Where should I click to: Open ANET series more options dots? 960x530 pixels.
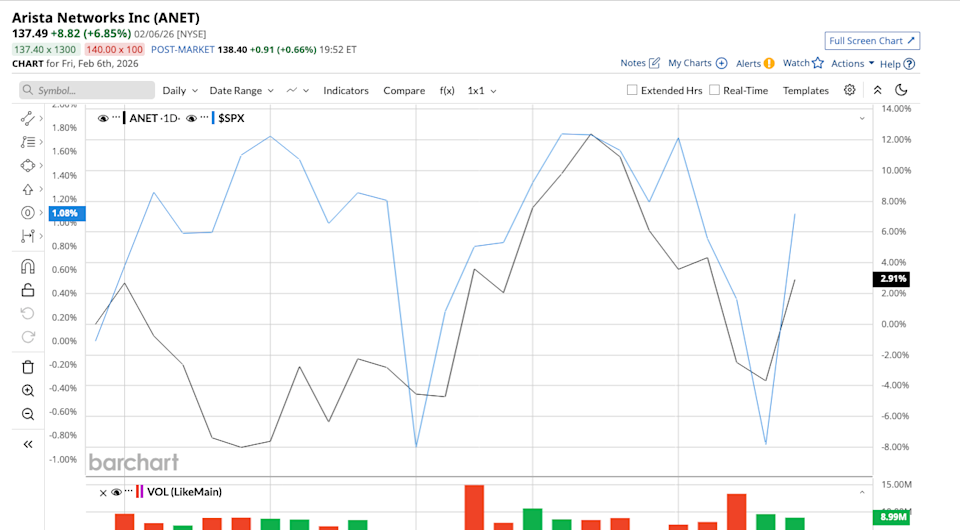click(x=116, y=118)
